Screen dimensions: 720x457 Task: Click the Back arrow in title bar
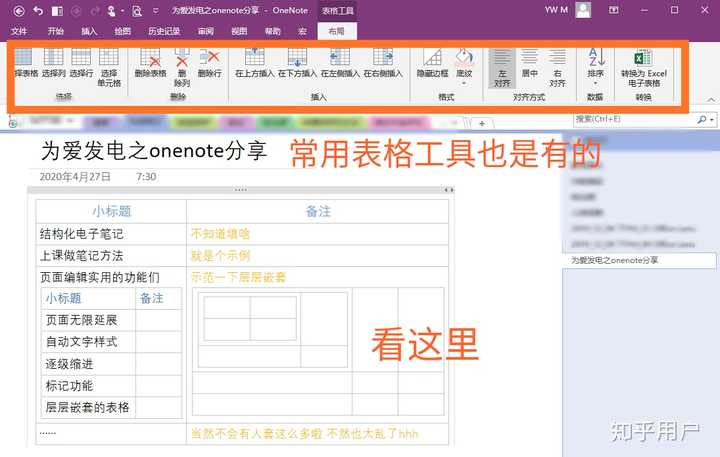[x=19, y=10]
